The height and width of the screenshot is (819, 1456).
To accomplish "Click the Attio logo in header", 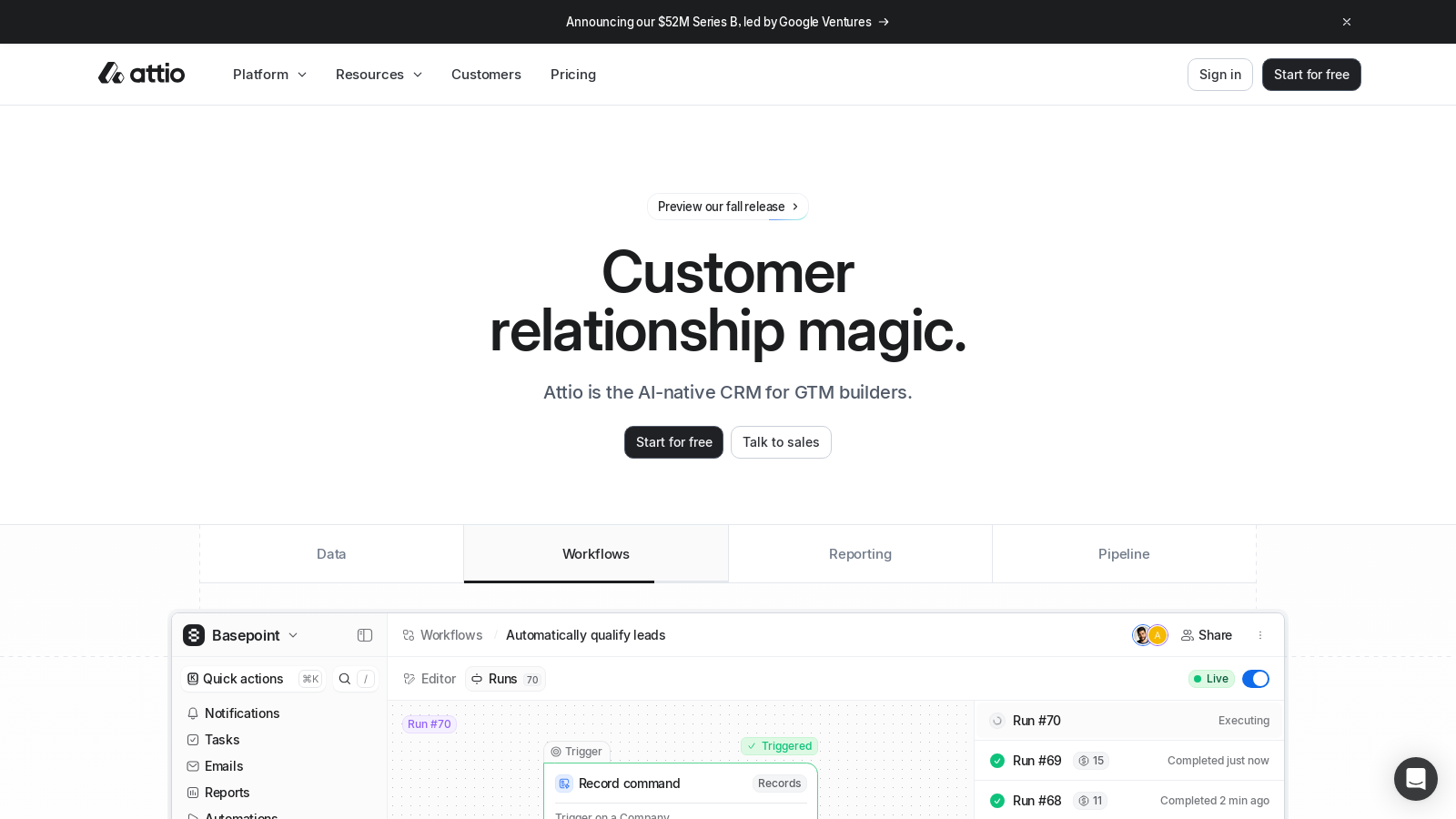I will 141,74.
